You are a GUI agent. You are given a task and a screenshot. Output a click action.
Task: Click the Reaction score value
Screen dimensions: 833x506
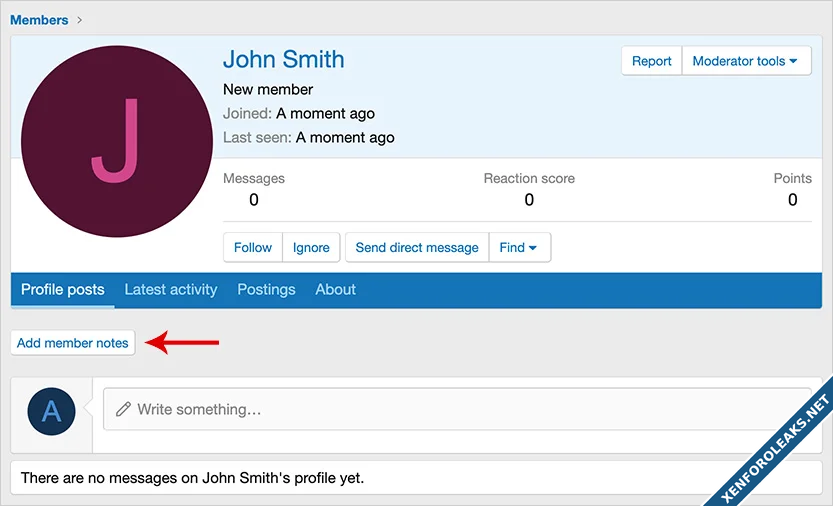point(529,199)
